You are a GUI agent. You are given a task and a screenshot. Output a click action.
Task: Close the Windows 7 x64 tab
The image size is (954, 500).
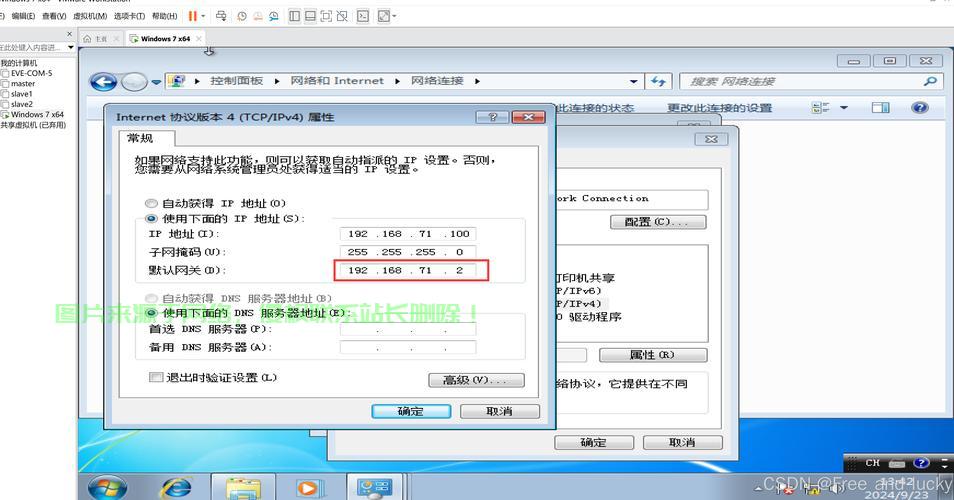(198, 38)
